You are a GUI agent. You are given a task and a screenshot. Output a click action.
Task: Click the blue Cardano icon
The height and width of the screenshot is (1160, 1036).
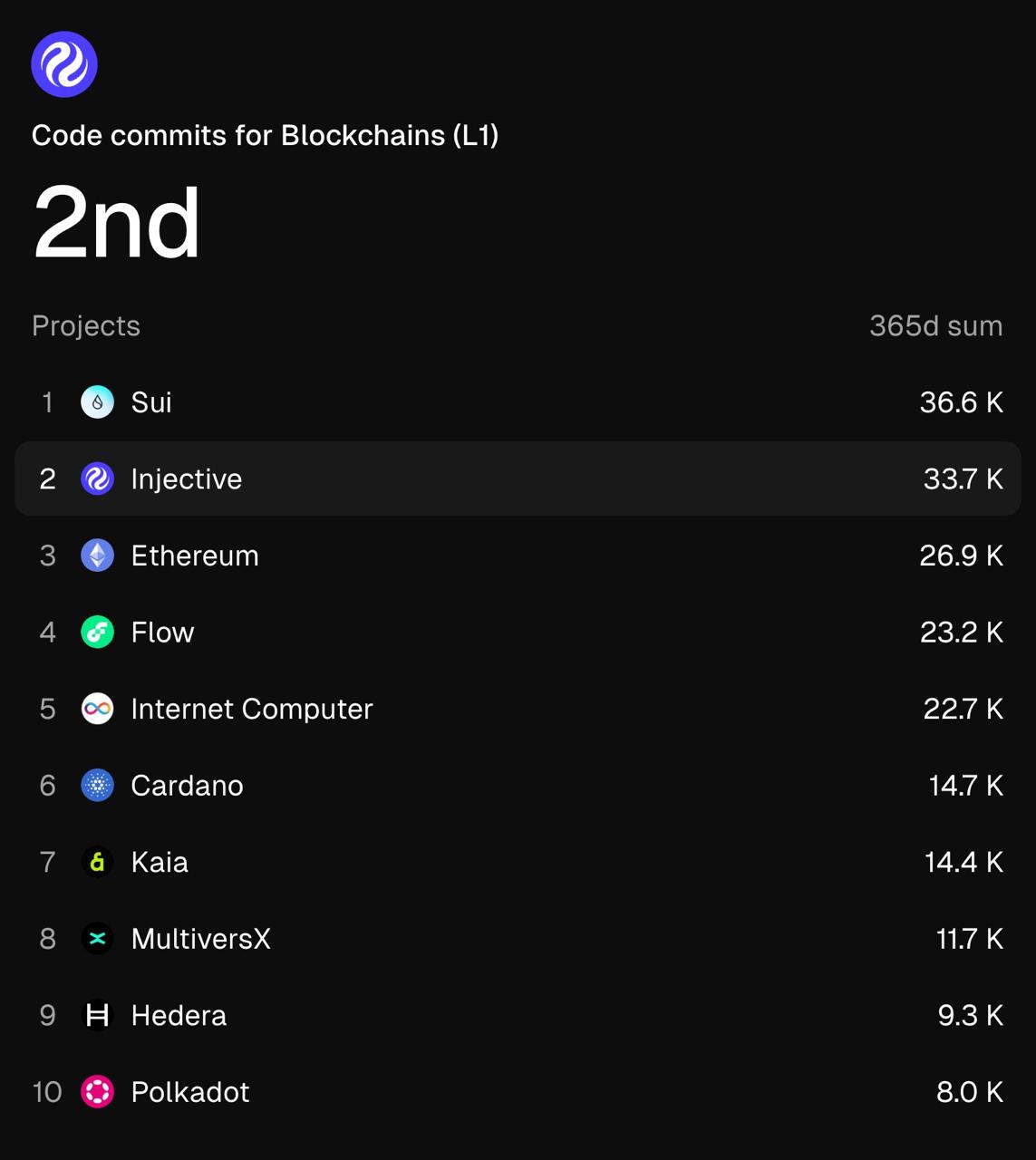click(x=98, y=786)
